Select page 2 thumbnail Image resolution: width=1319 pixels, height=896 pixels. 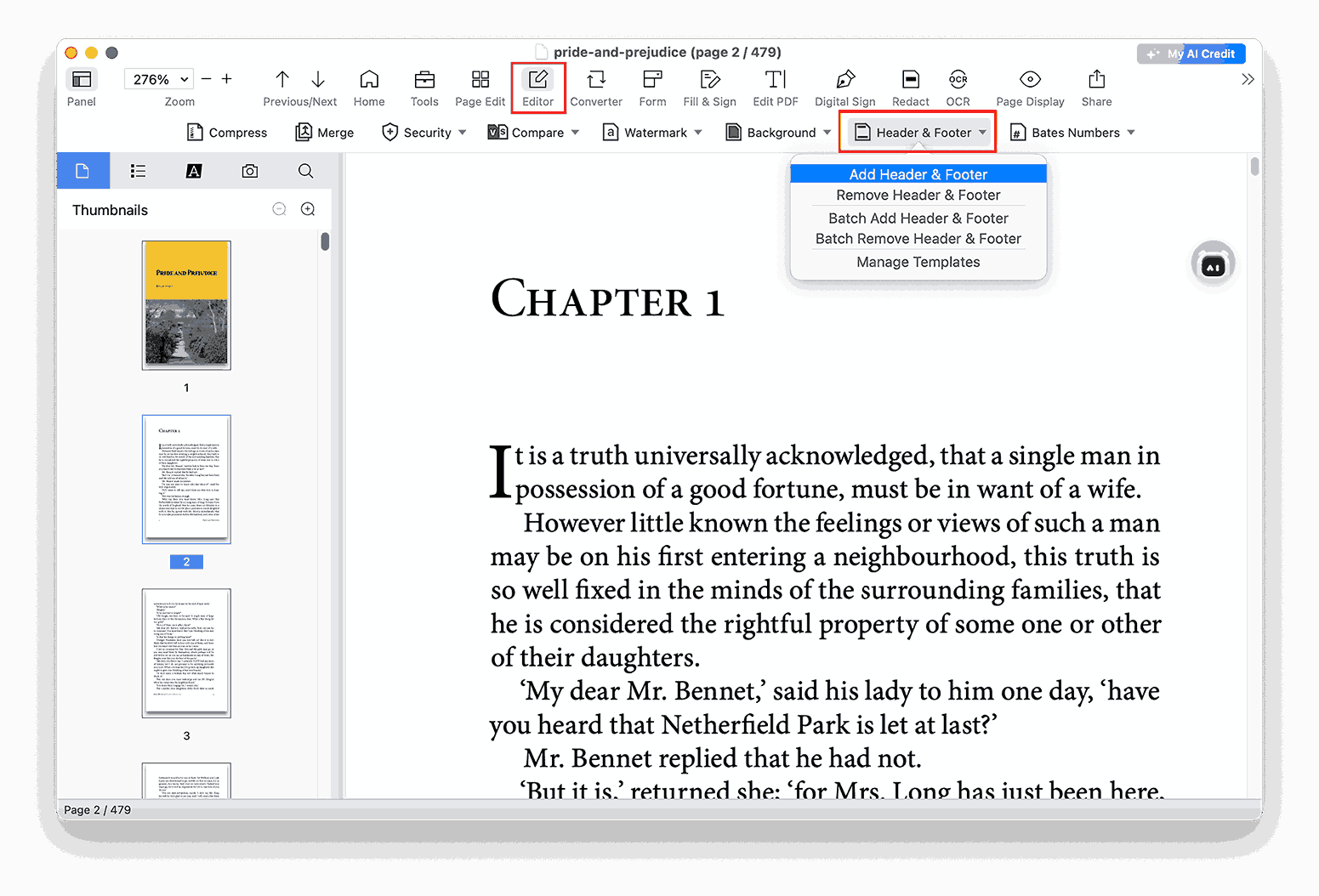186,479
